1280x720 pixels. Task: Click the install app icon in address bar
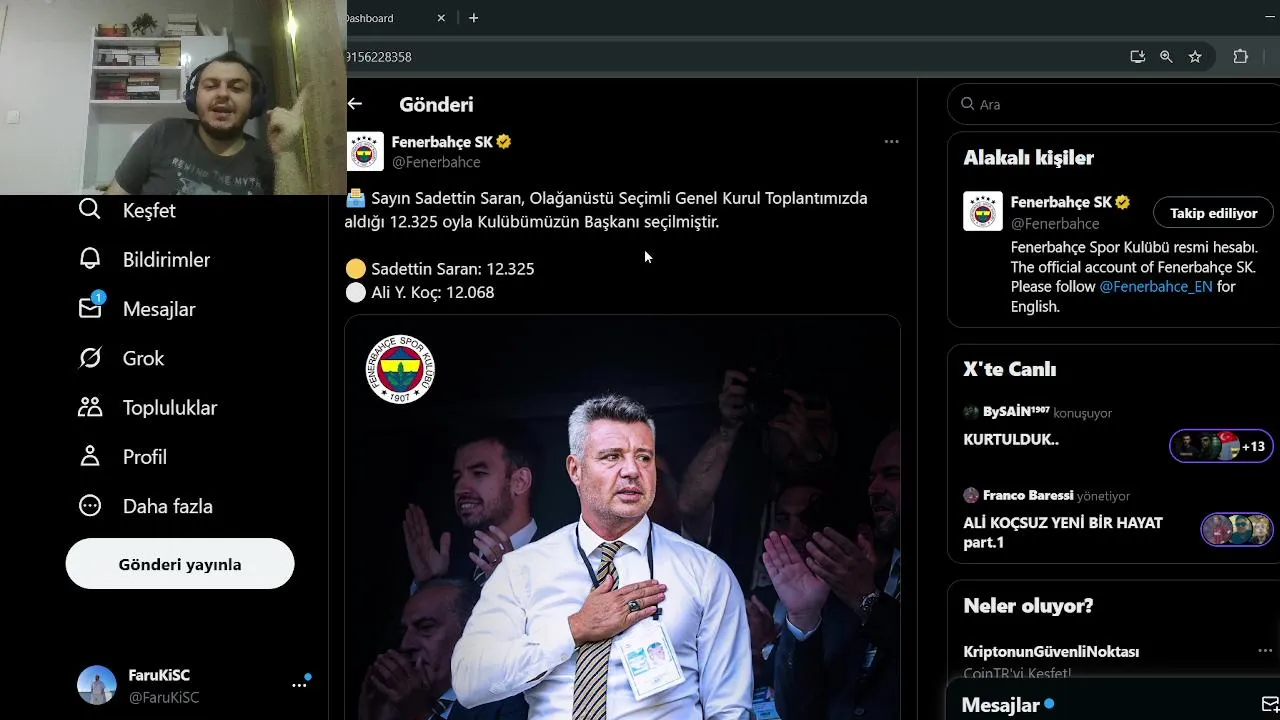click(1137, 57)
